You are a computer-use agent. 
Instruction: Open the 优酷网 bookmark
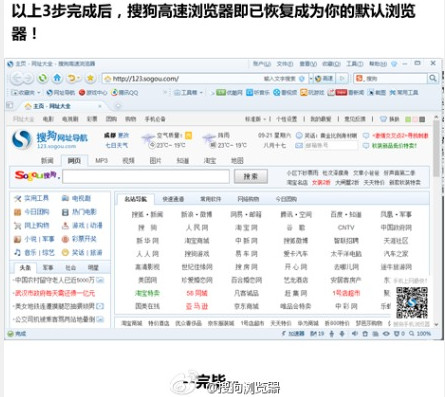point(229,93)
